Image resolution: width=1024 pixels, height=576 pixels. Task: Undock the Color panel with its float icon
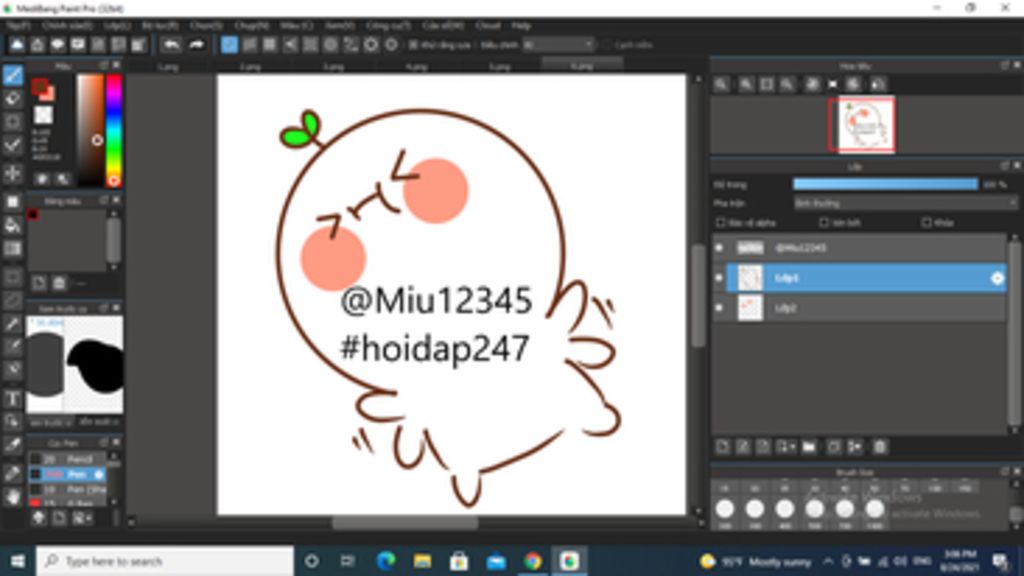click(103, 65)
